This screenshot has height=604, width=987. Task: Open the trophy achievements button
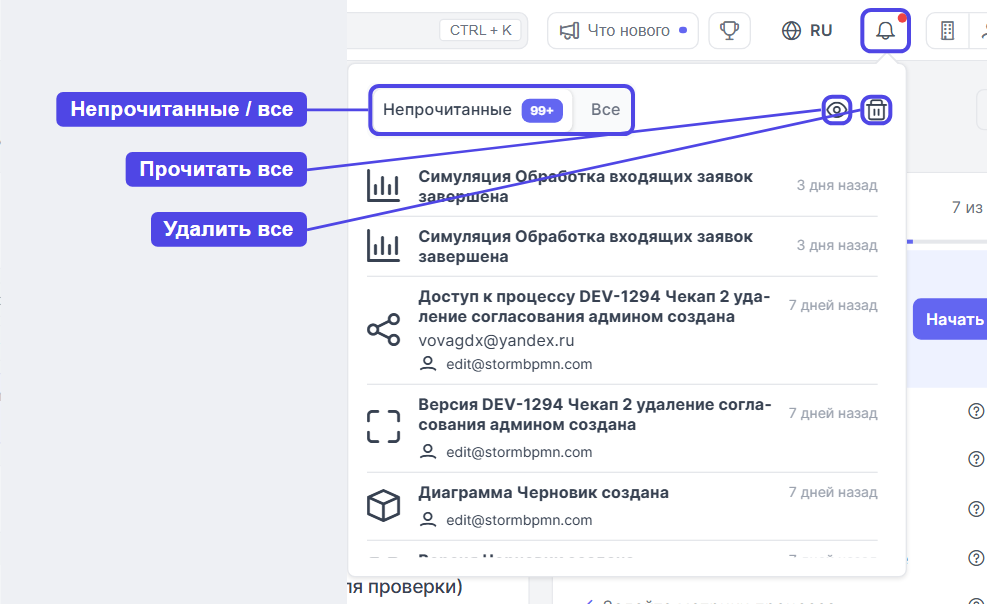729,30
